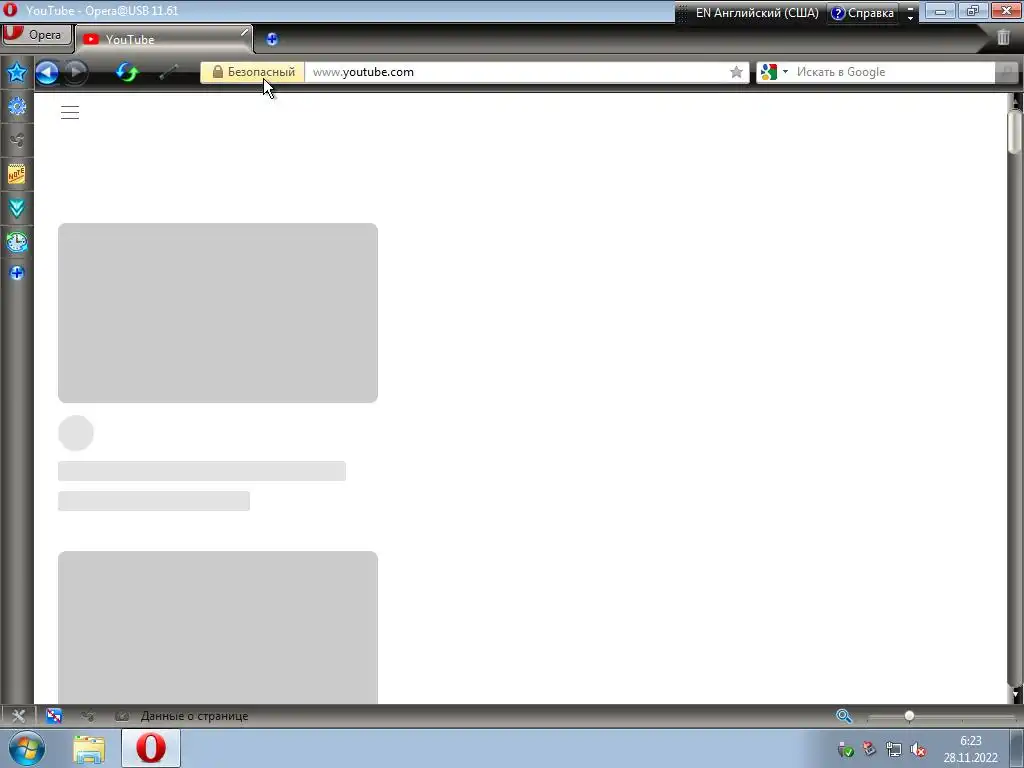Toggle the Opera Turbo status icon
The width and height of the screenshot is (1024, 768).
121,716
